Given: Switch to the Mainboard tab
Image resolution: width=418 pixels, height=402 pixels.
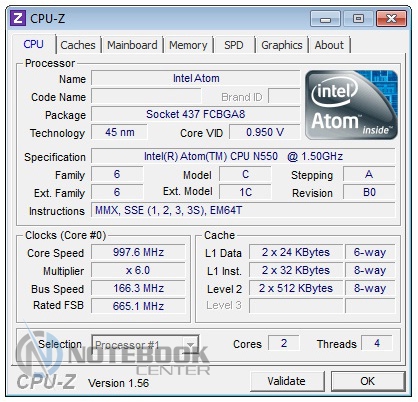Looking at the screenshot, I should click(132, 45).
